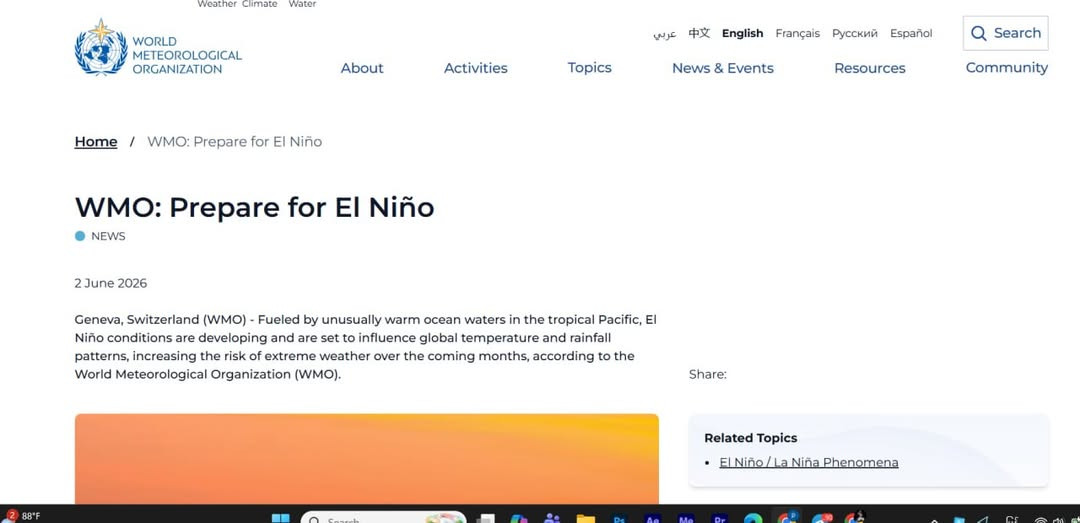Launch Premiere Pro (Pr) from the taskbar

[x=720, y=518]
